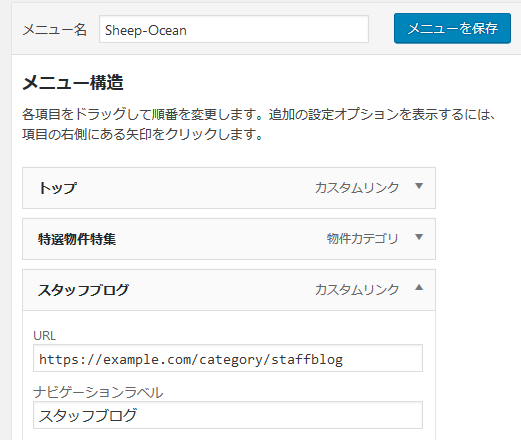The height and width of the screenshot is (440, 521).
Task: Click the カスタムリンク label on トップ
Action: click(x=357, y=188)
